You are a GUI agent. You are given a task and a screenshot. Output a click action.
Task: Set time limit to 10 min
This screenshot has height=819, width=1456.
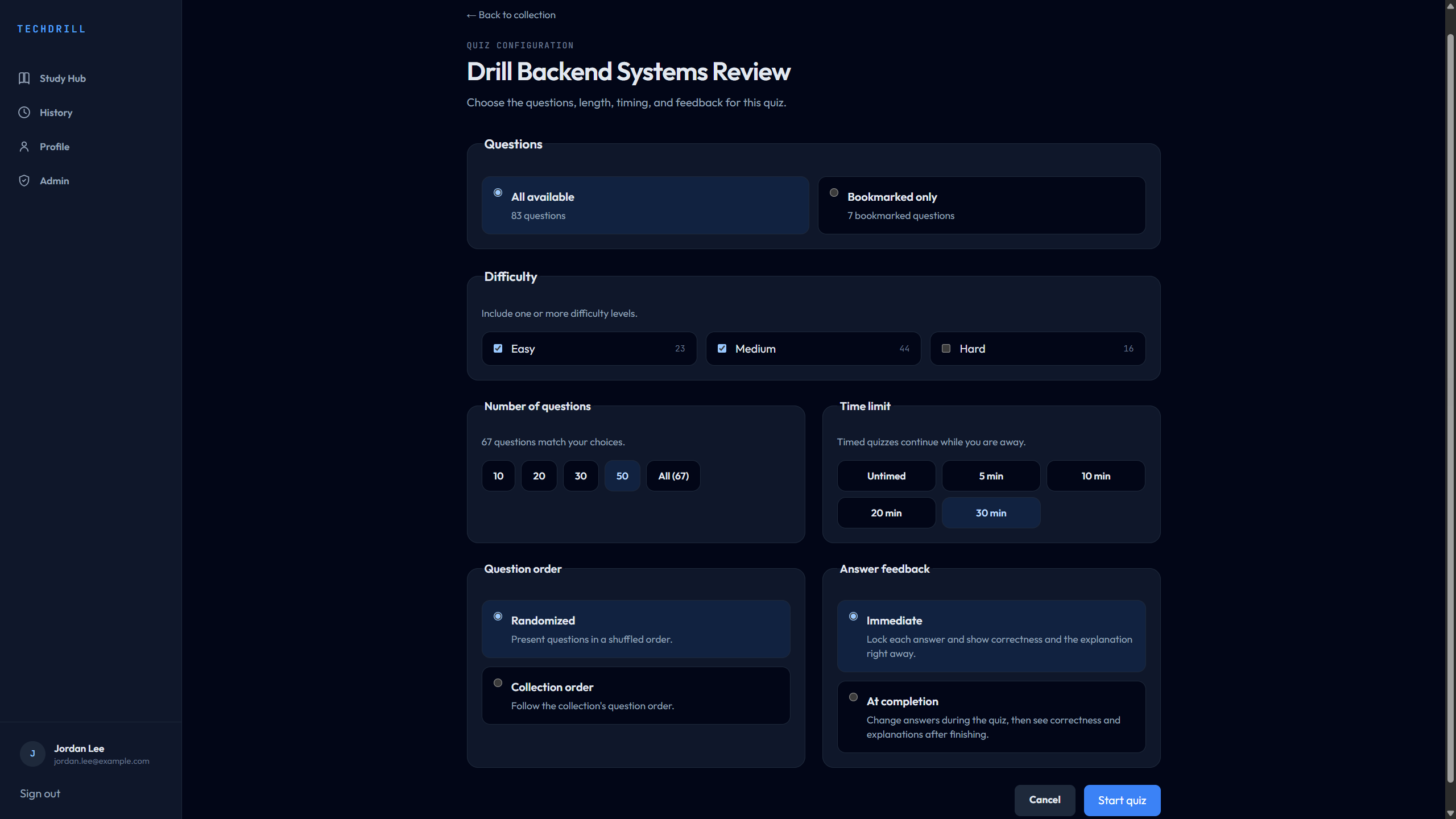(1095, 476)
